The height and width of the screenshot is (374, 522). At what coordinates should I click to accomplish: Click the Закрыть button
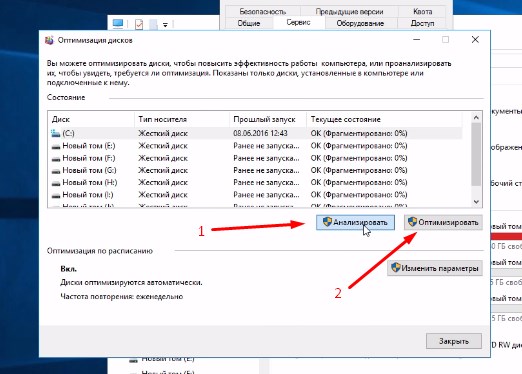tap(454, 341)
